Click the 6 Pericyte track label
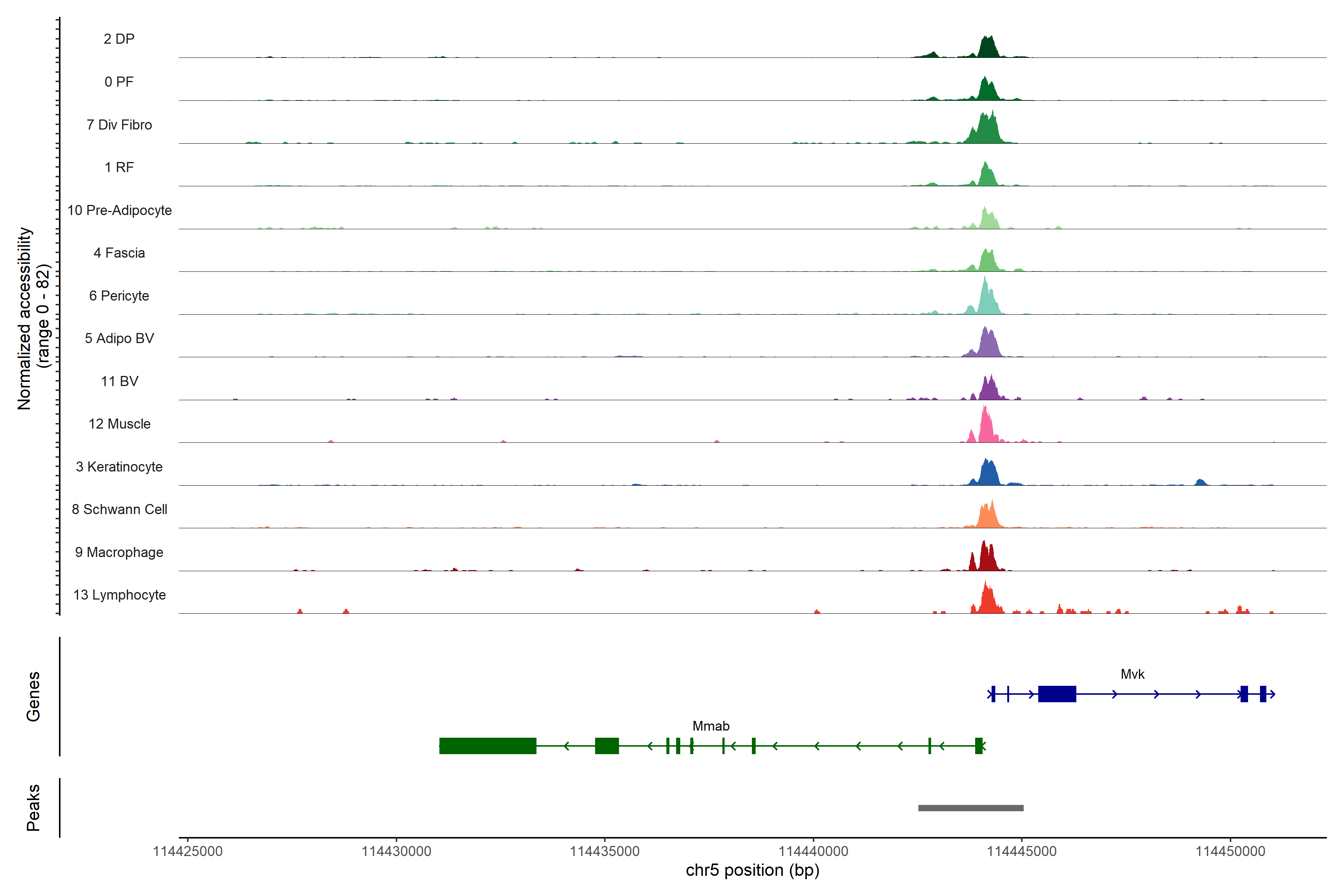 [x=119, y=296]
